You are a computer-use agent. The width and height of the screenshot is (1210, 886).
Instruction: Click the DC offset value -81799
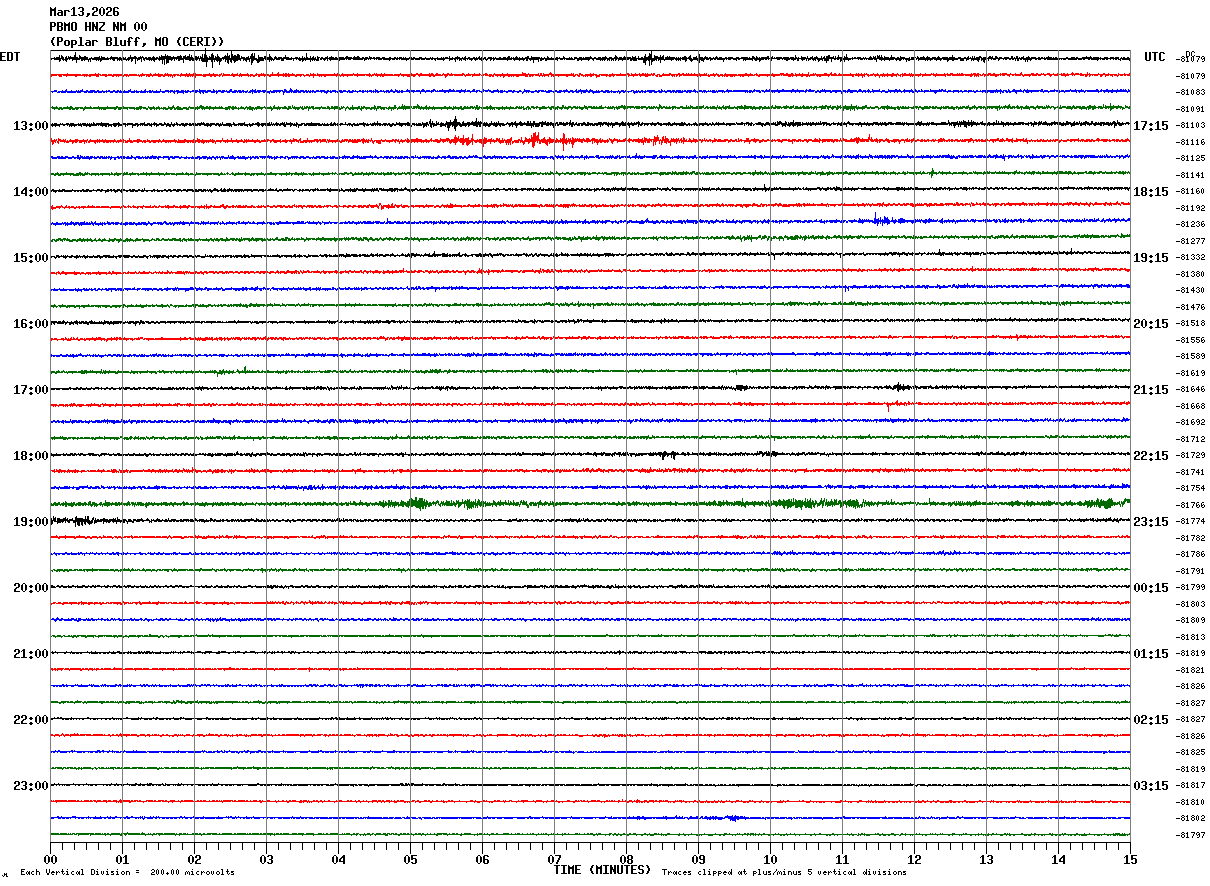point(1191,588)
